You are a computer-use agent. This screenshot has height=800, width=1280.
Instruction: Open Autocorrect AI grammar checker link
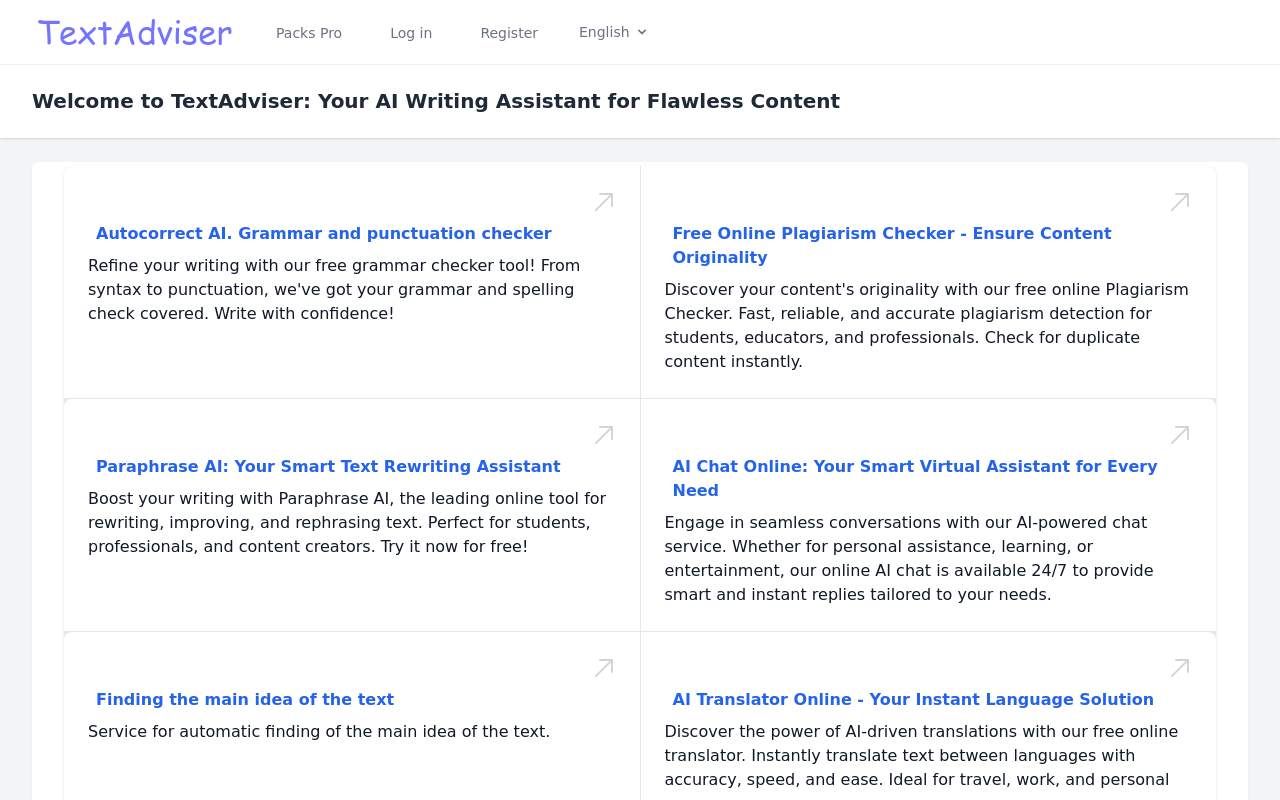coord(324,233)
